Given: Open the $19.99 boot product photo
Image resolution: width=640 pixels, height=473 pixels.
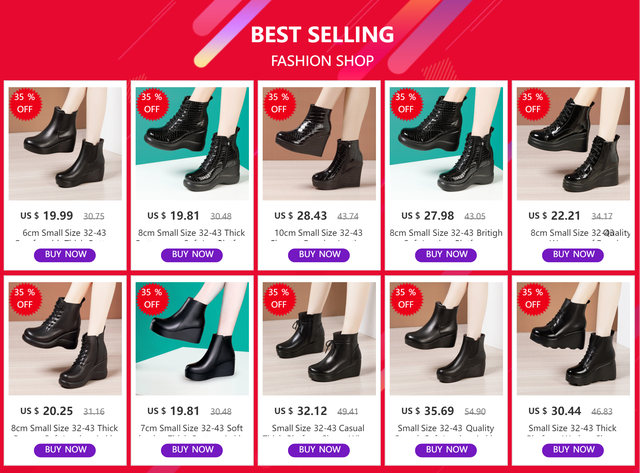Looking at the screenshot, I should [x=66, y=144].
